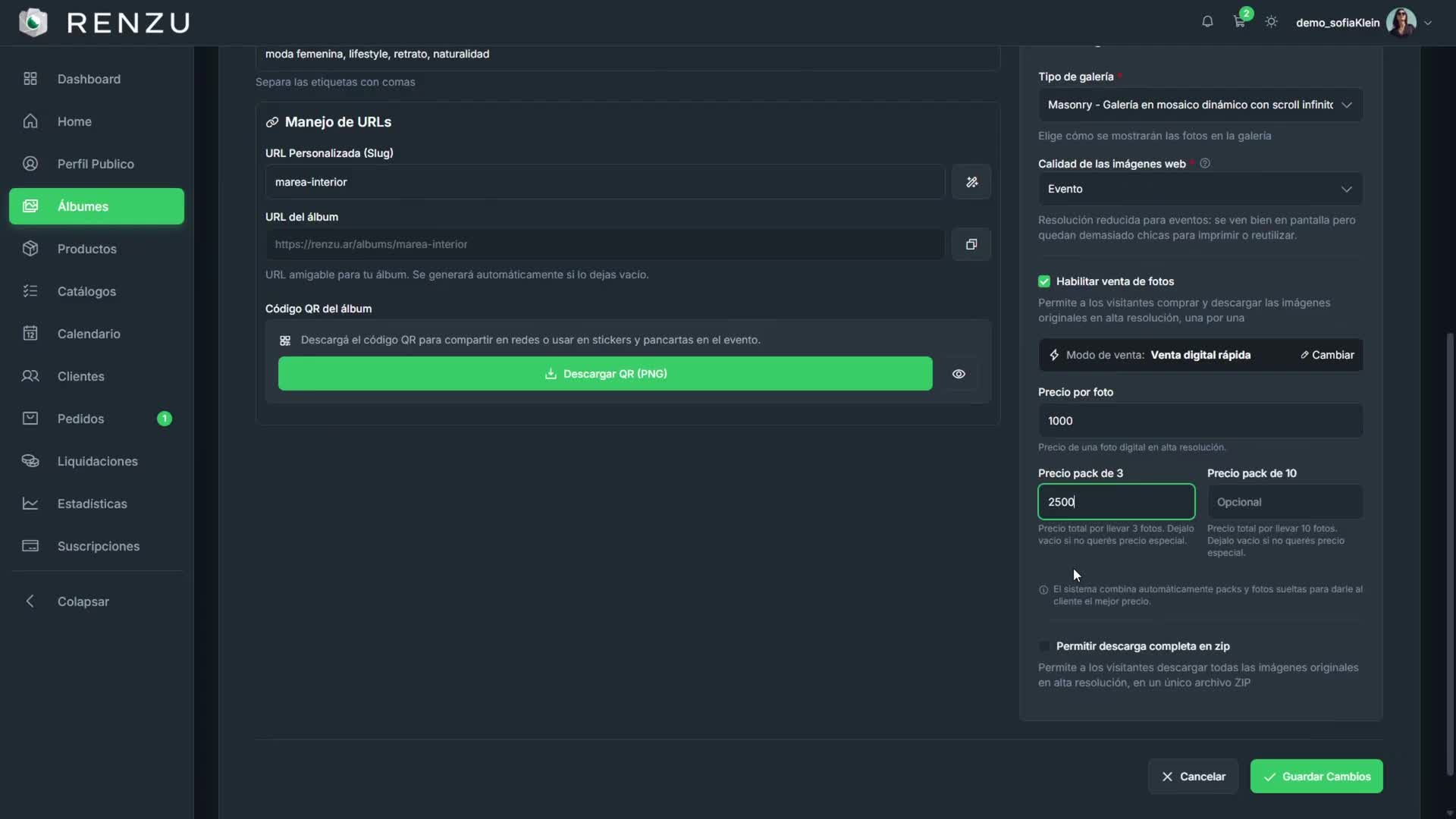Open Perfil Publico section

[x=97, y=164]
